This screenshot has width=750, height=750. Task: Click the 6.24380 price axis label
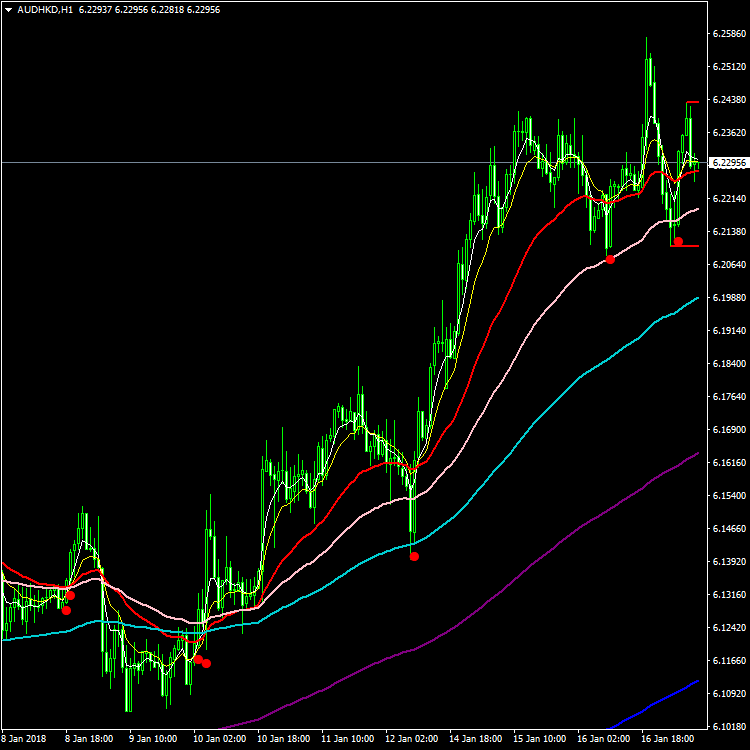tap(729, 99)
